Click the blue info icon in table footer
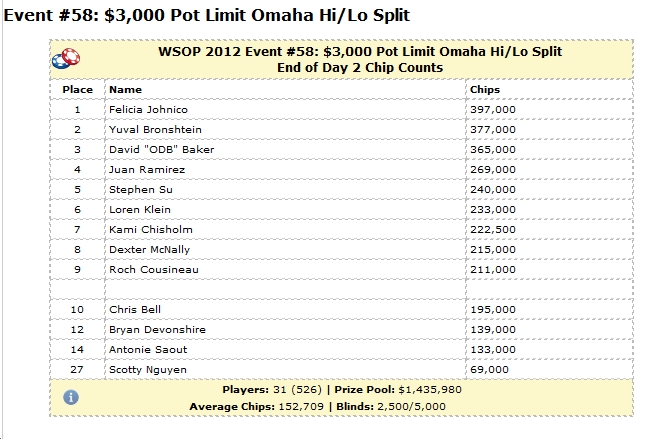The width and height of the screenshot is (656, 439). (x=71, y=397)
